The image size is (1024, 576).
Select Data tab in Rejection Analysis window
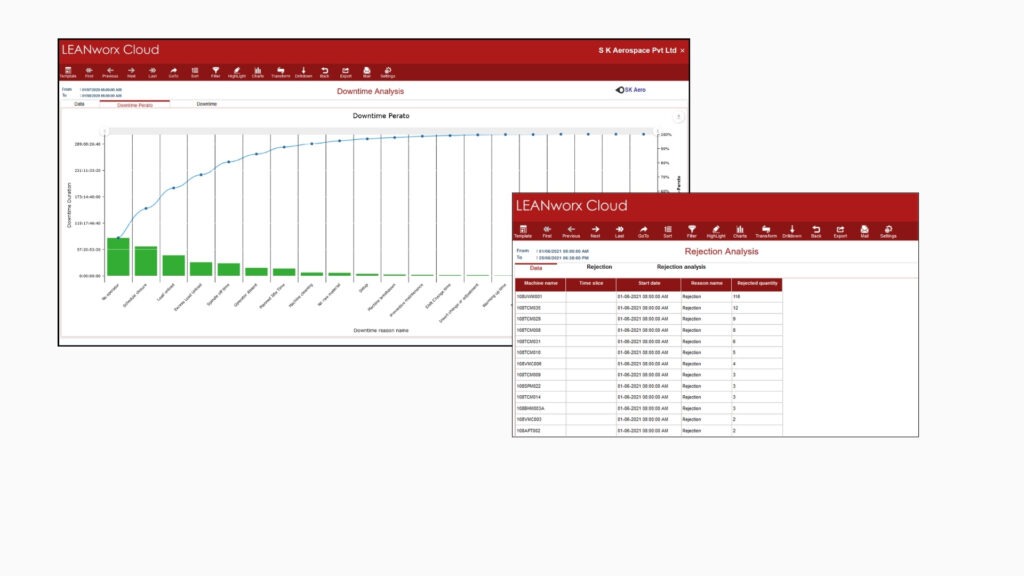pyautogui.click(x=536, y=268)
